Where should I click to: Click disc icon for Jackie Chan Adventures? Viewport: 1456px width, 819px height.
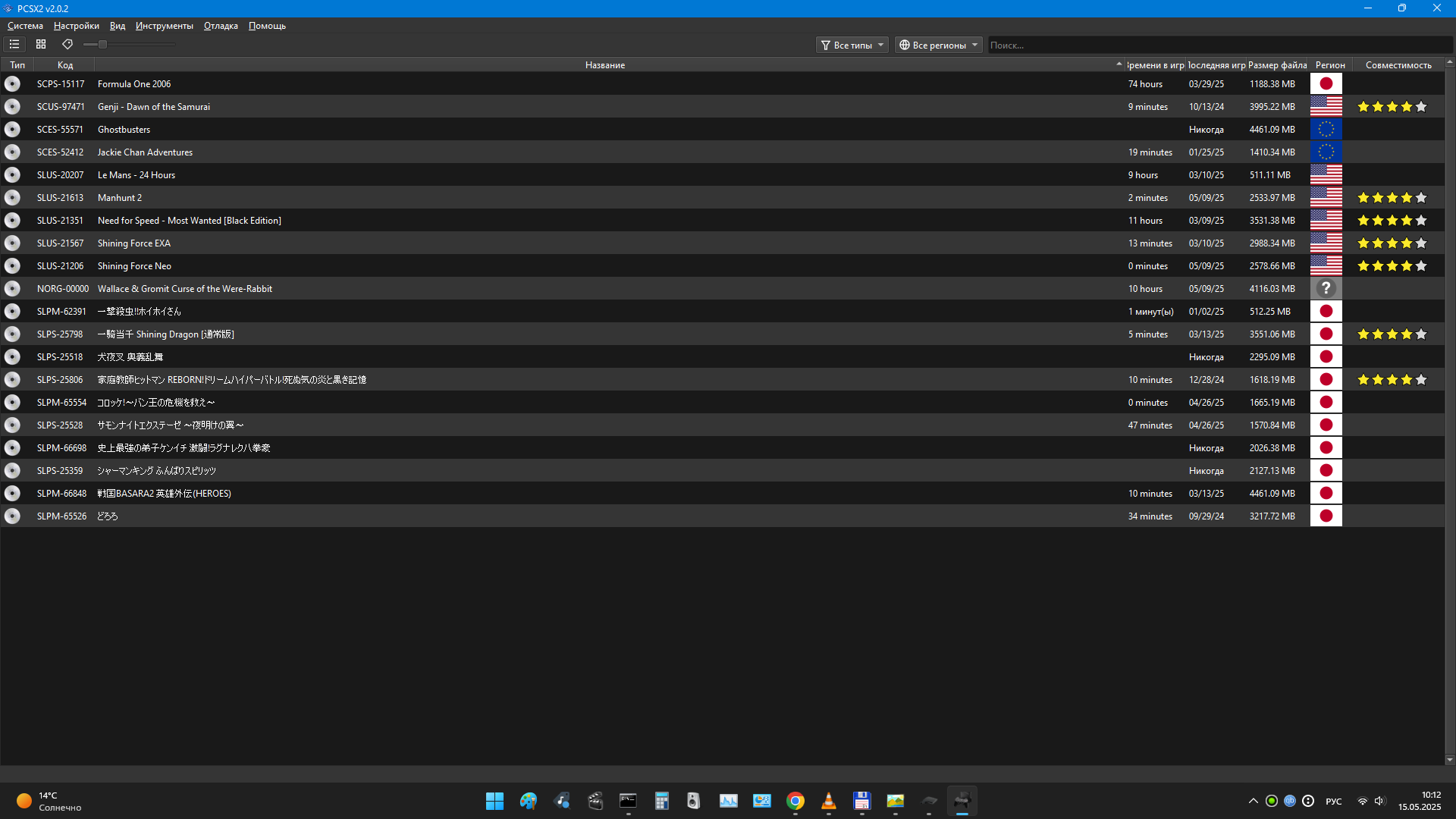tap(12, 152)
